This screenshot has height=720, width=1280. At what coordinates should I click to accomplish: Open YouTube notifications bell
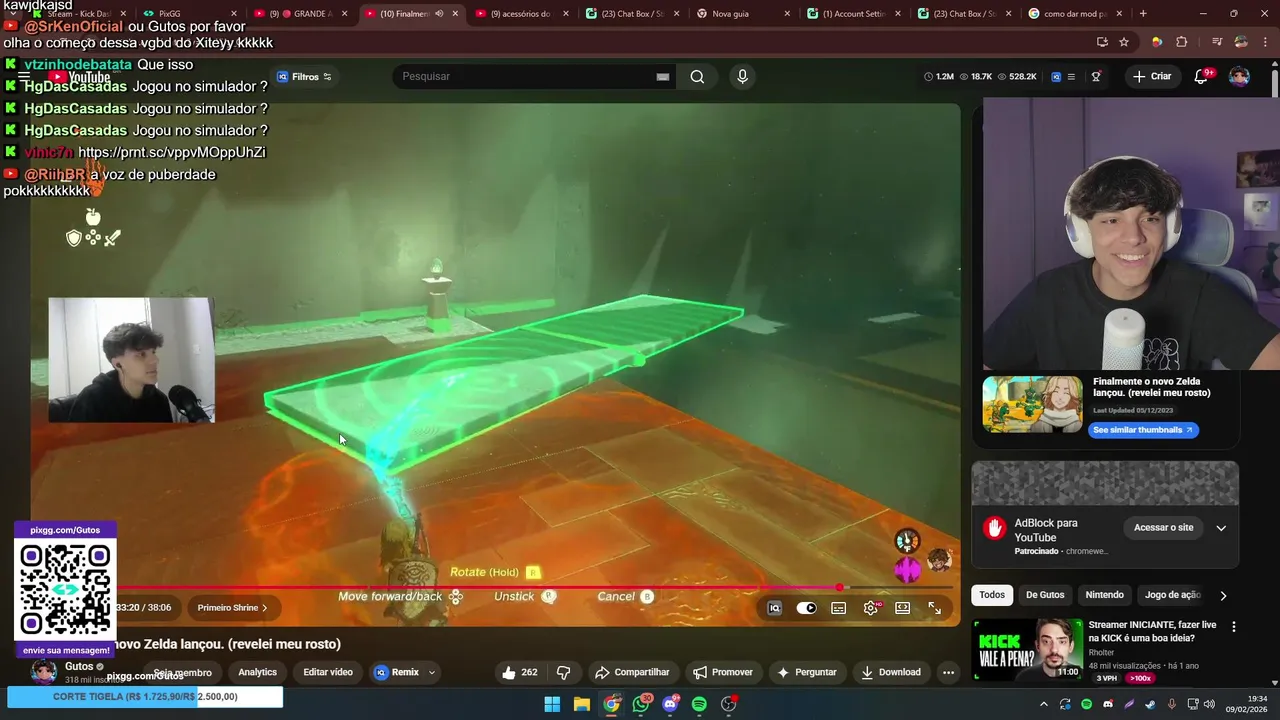(x=1202, y=76)
